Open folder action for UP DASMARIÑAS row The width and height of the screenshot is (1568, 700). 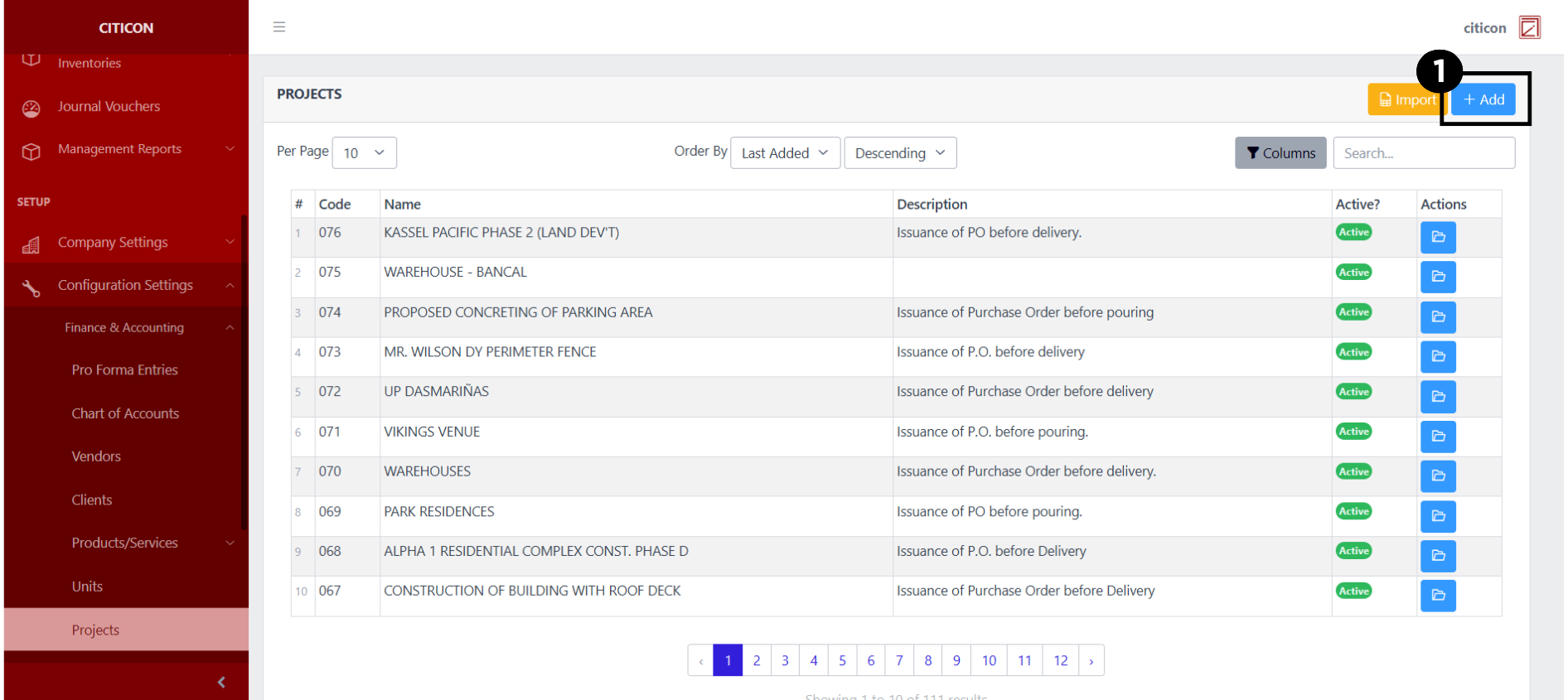tap(1438, 397)
